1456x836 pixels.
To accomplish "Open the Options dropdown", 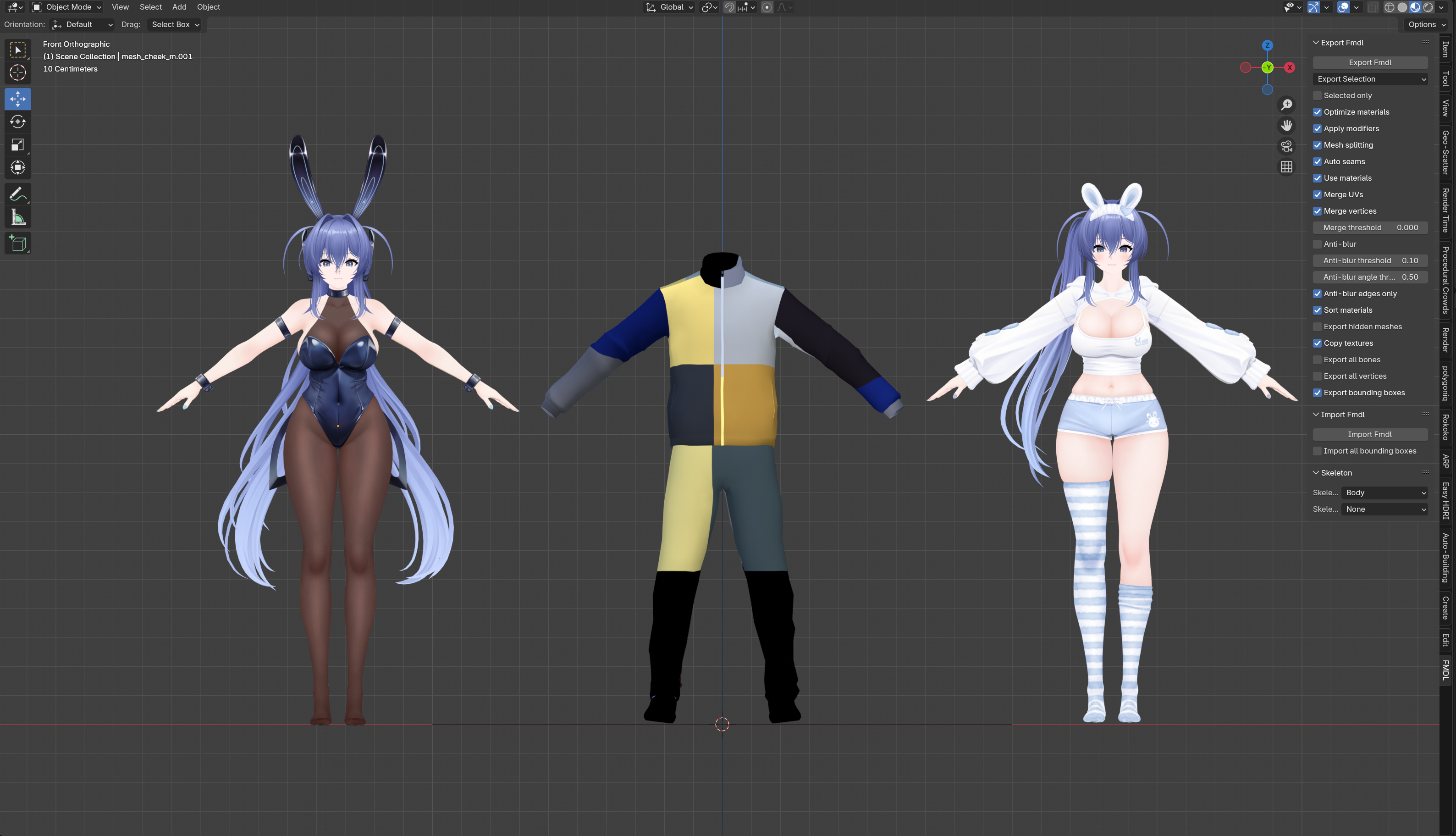I will click(x=1426, y=25).
